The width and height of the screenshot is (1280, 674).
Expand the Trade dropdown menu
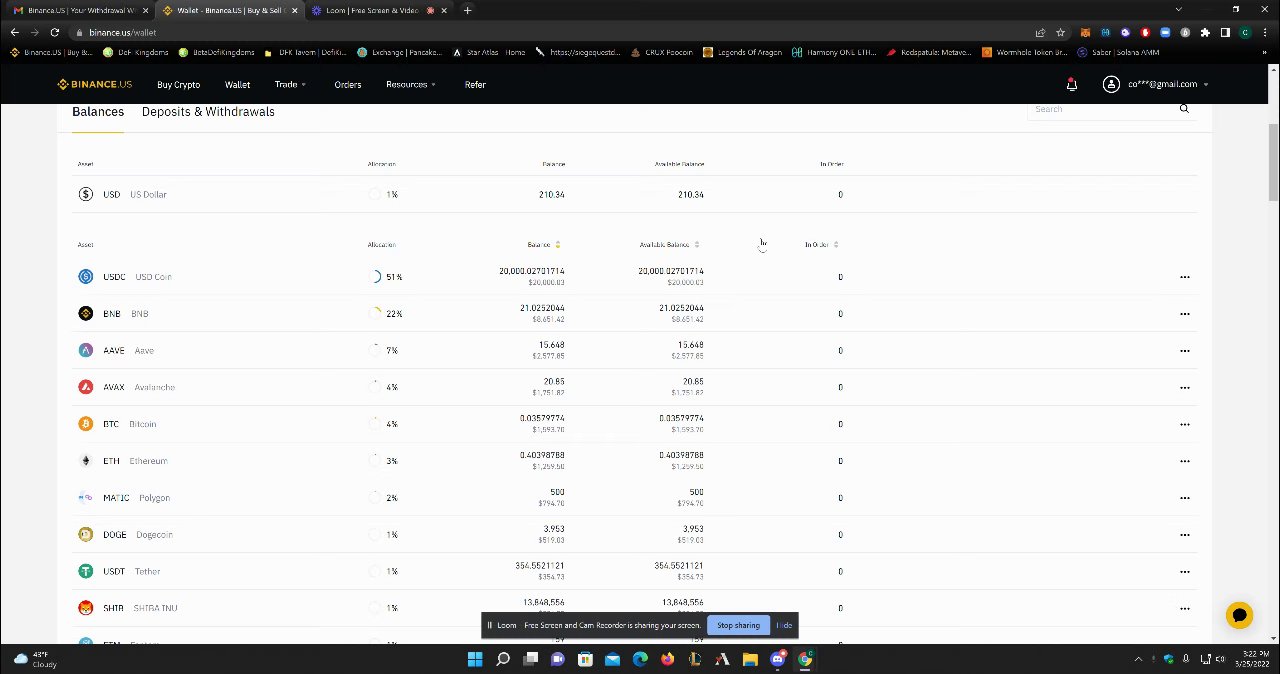point(291,84)
